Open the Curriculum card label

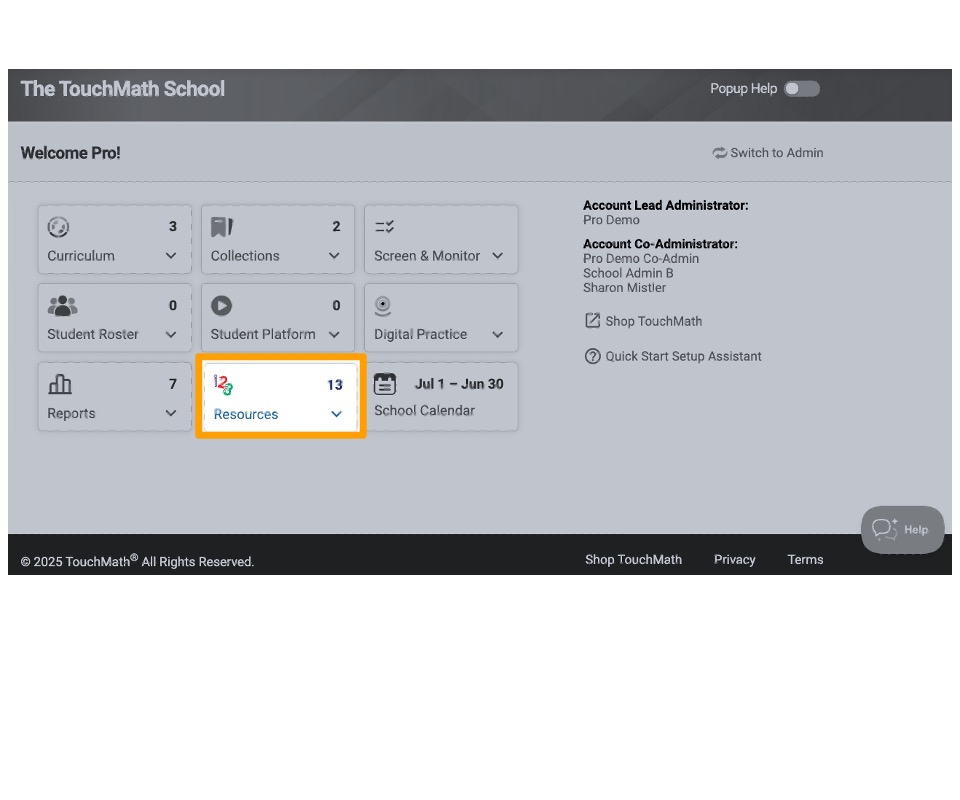point(81,256)
